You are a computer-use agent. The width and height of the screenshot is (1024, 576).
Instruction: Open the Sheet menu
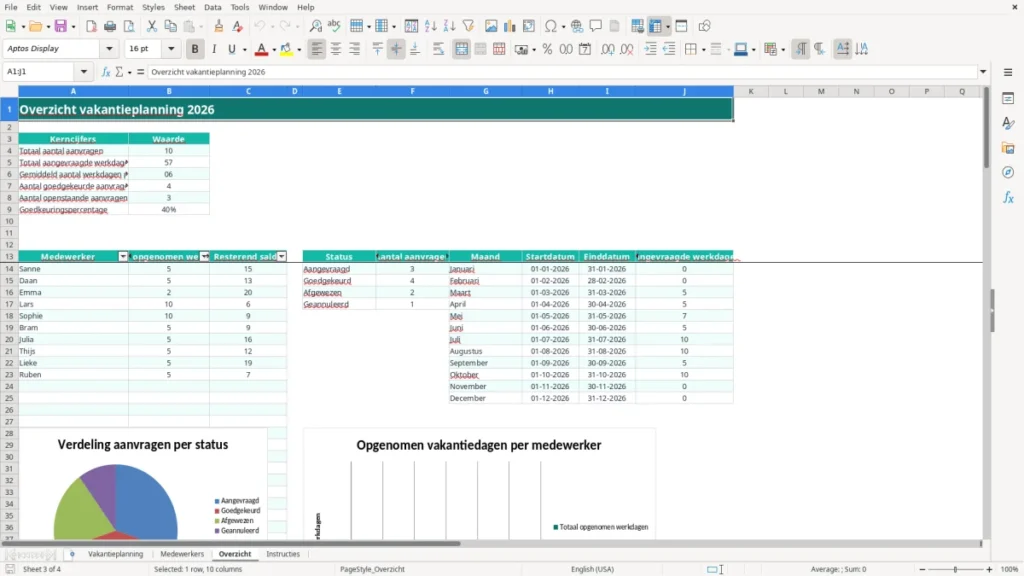point(184,7)
